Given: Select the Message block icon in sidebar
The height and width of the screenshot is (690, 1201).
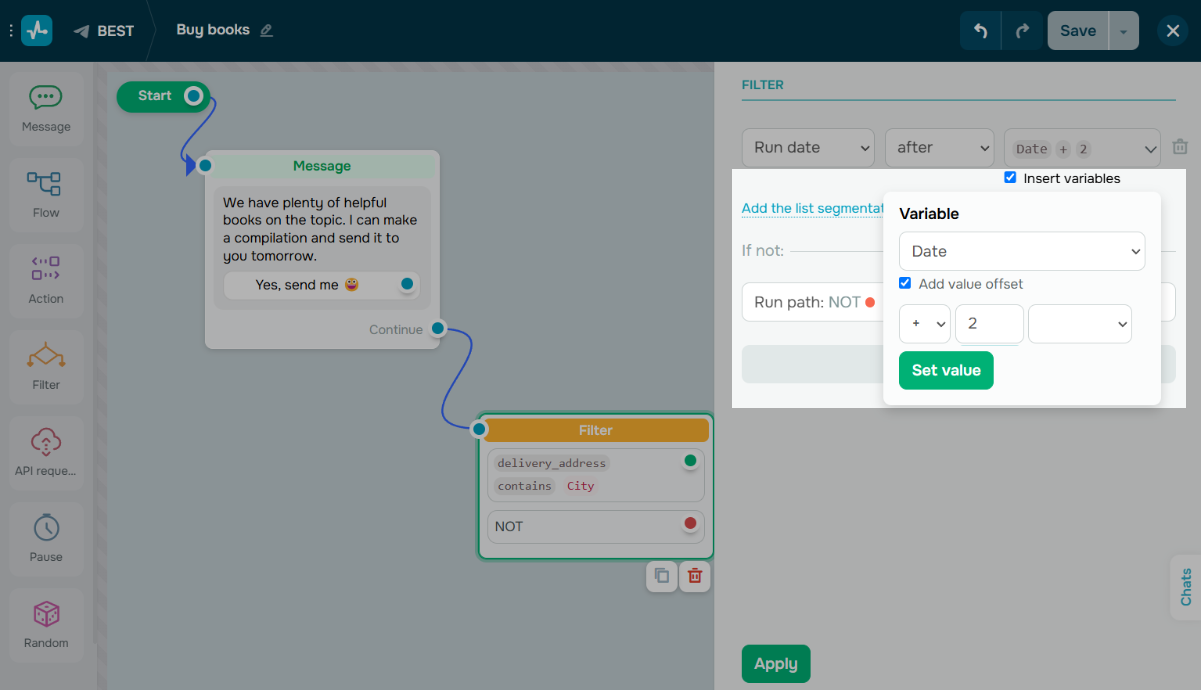Looking at the screenshot, I should (x=46, y=108).
